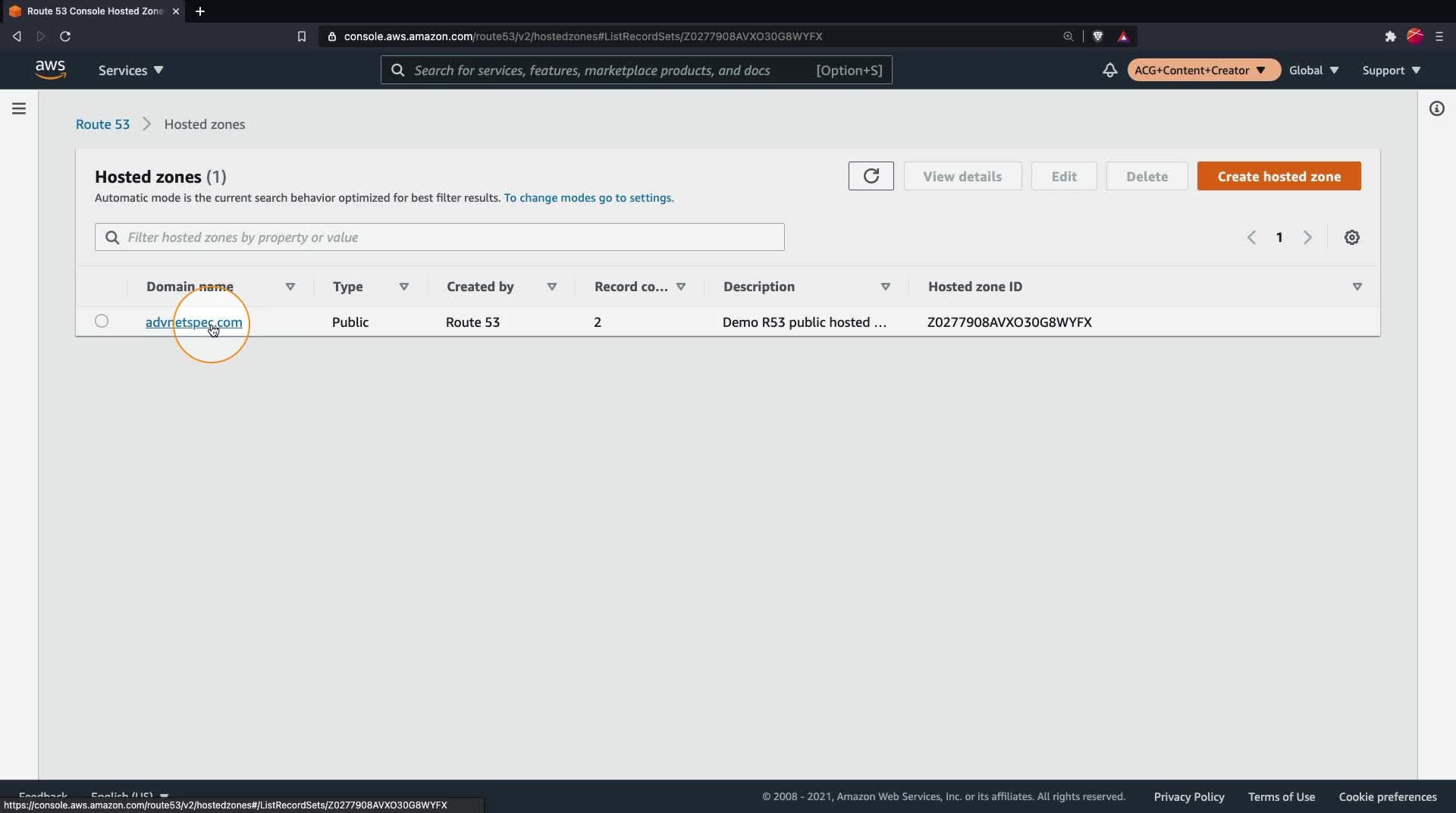The width and height of the screenshot is (1456, 813).
Task: Bookmark this page icon
Action: 301,36
